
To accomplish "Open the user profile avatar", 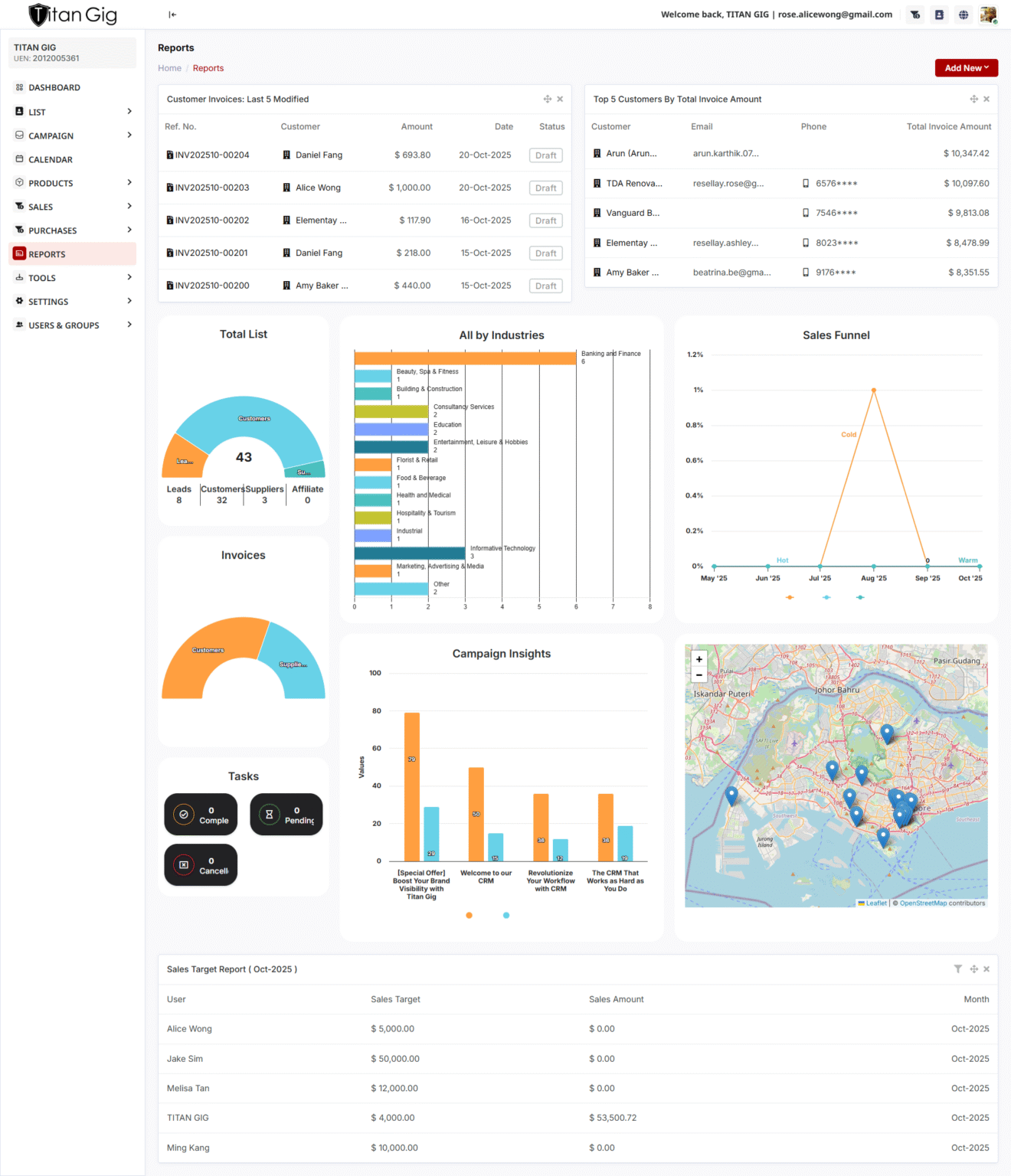I will click(988, 15).
